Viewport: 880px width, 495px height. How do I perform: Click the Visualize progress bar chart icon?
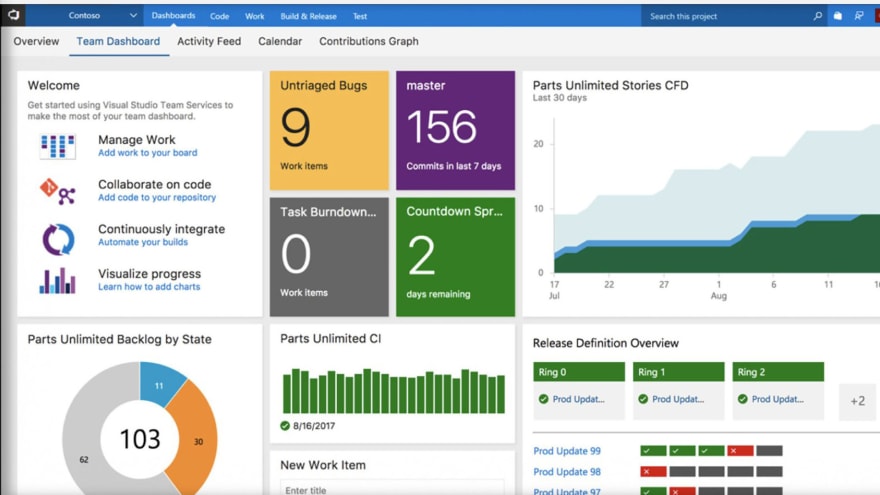[57, 281]
